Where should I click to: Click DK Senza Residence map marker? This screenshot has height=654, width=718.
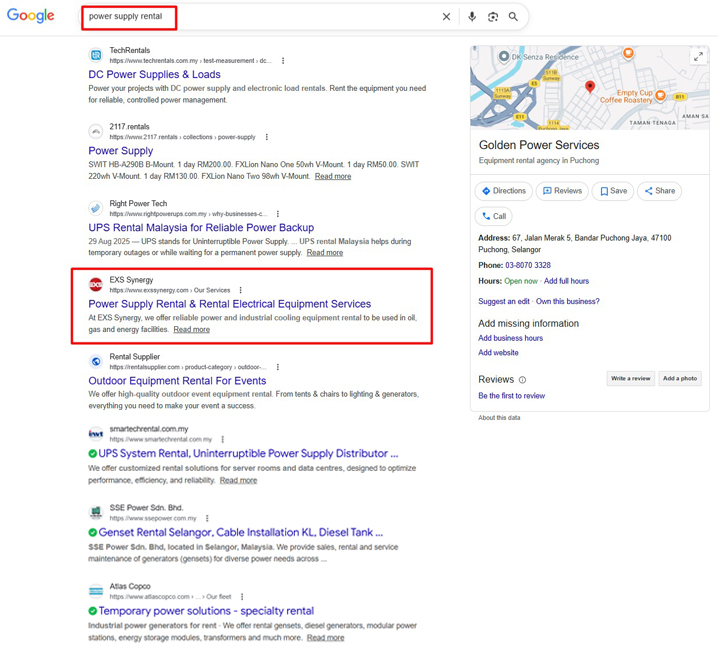(504, 56)
